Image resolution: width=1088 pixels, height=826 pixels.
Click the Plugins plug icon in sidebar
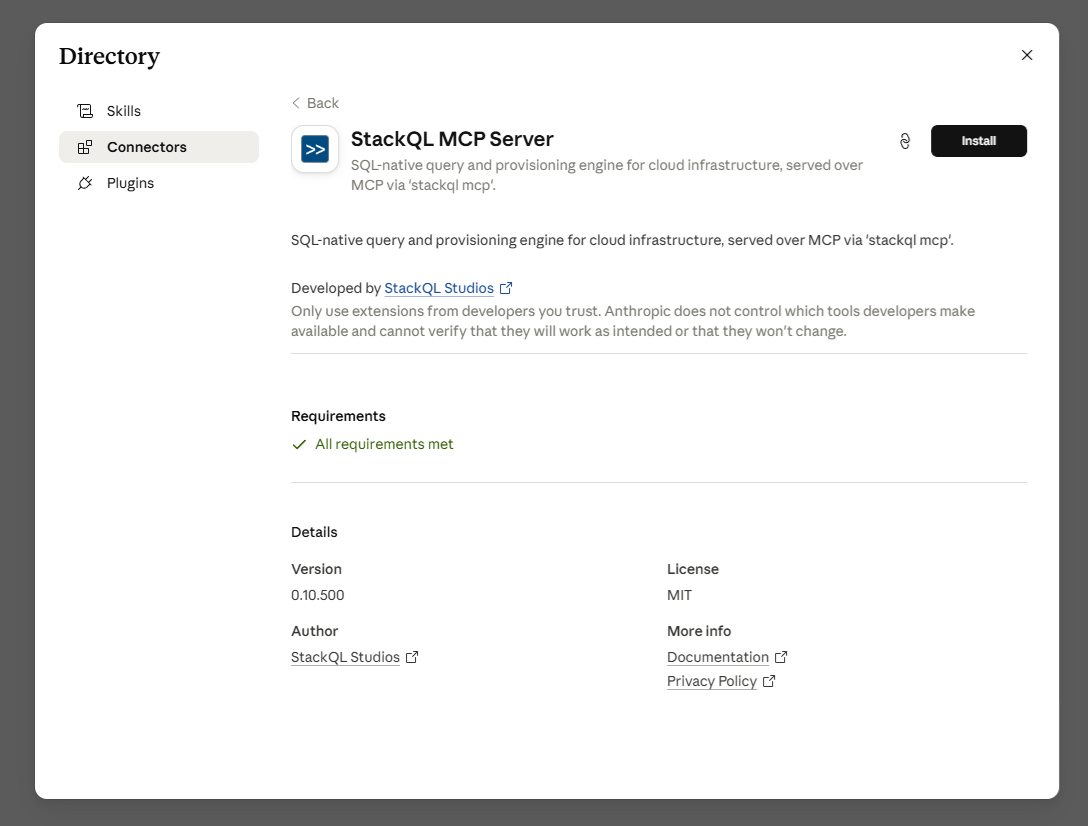[85, 183]
